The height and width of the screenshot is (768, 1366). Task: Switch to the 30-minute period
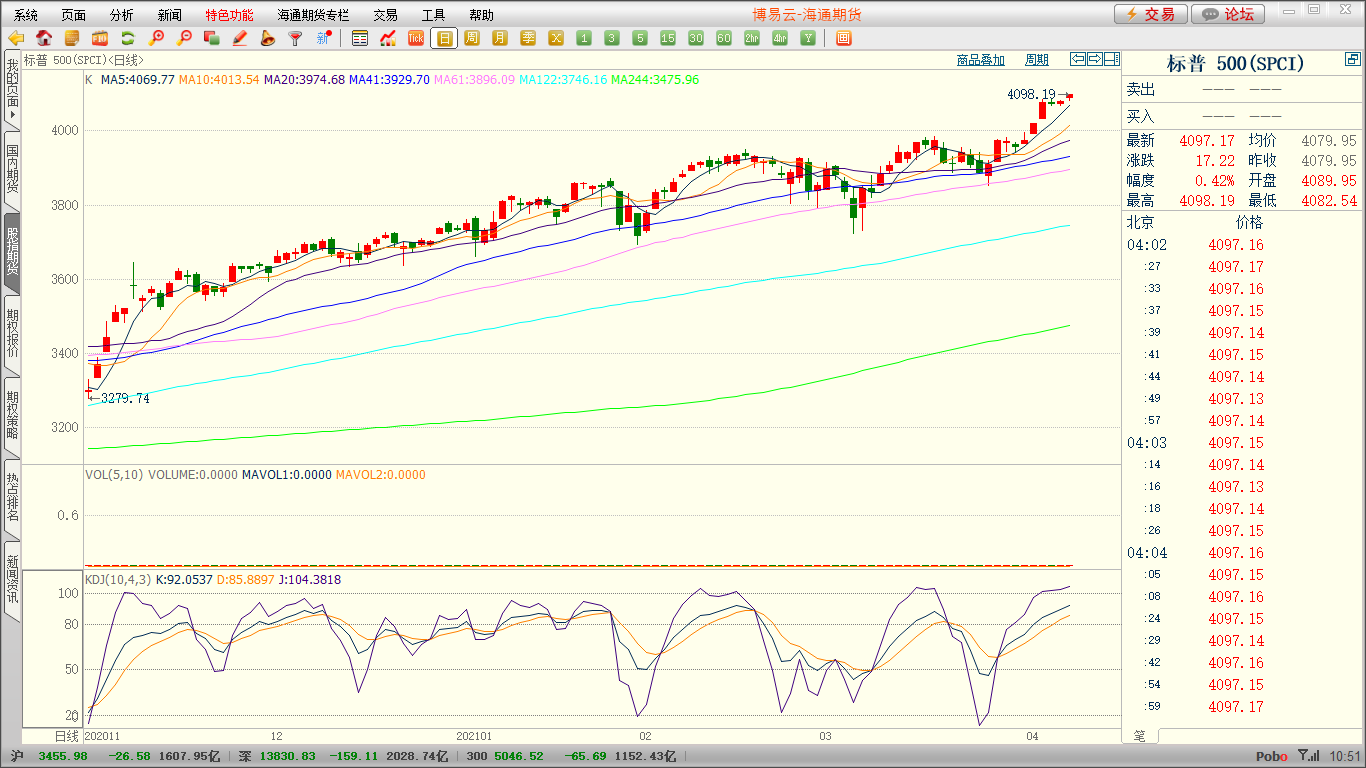pyautogui.click(x=696, y=38)
